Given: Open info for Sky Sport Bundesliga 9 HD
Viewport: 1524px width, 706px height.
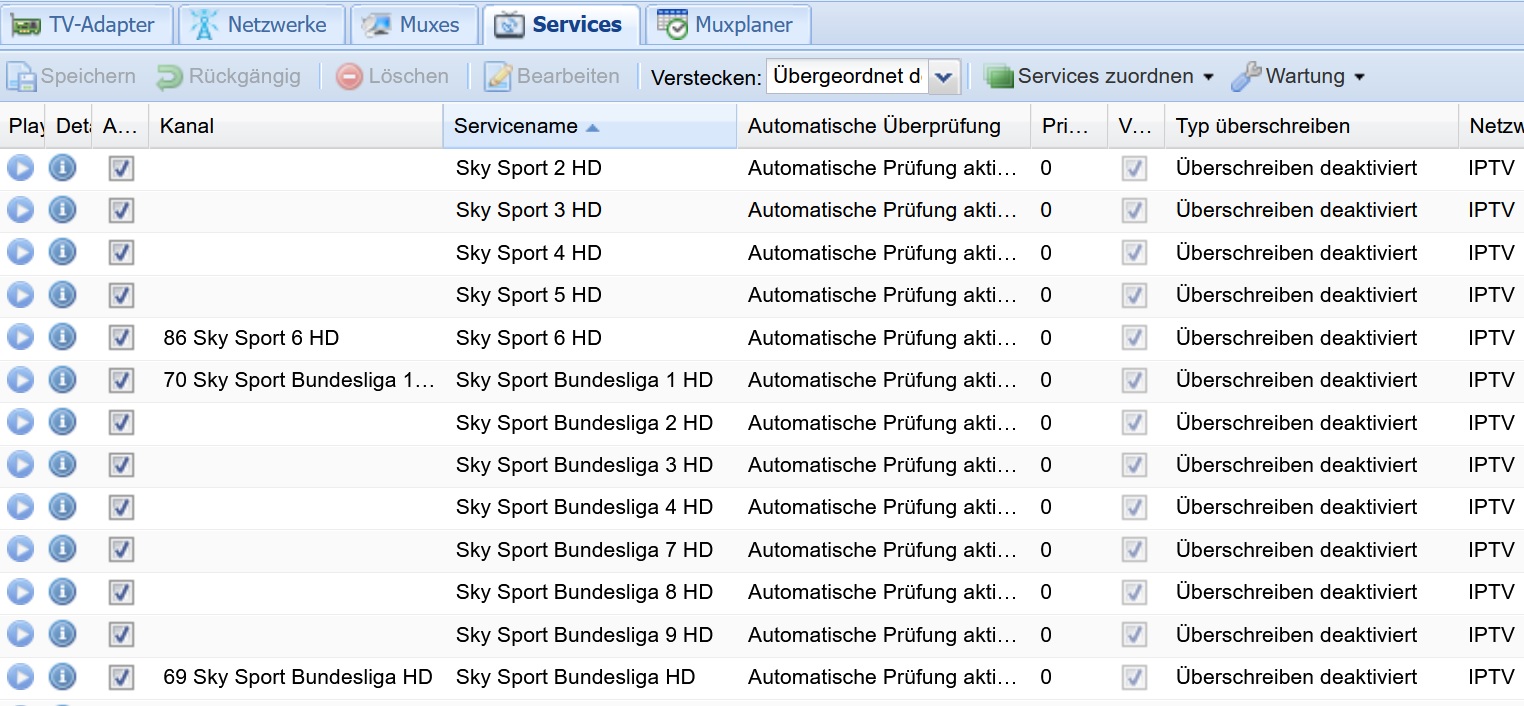Looking at the screenshot, I should (x=62, y=635).
